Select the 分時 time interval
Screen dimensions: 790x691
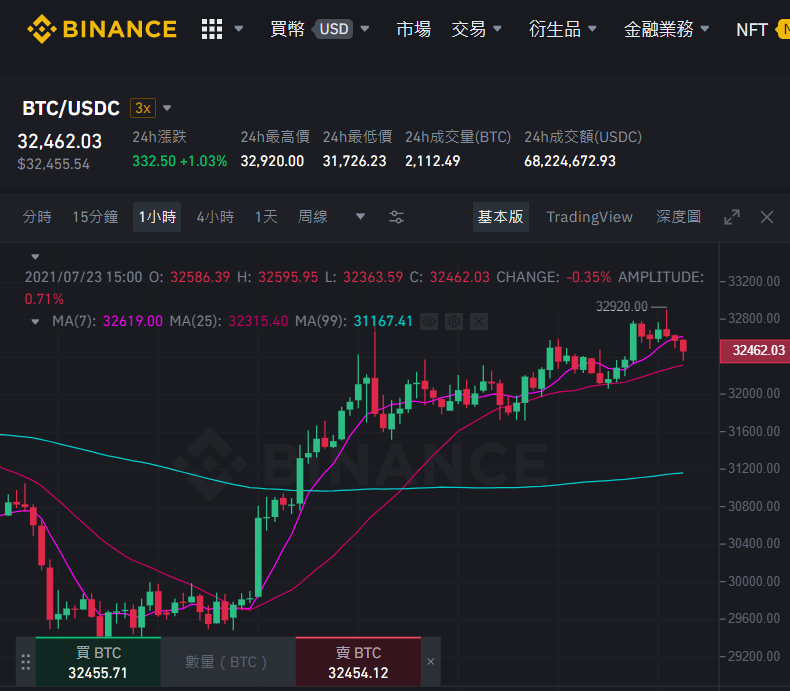click(x=37, y=217)
